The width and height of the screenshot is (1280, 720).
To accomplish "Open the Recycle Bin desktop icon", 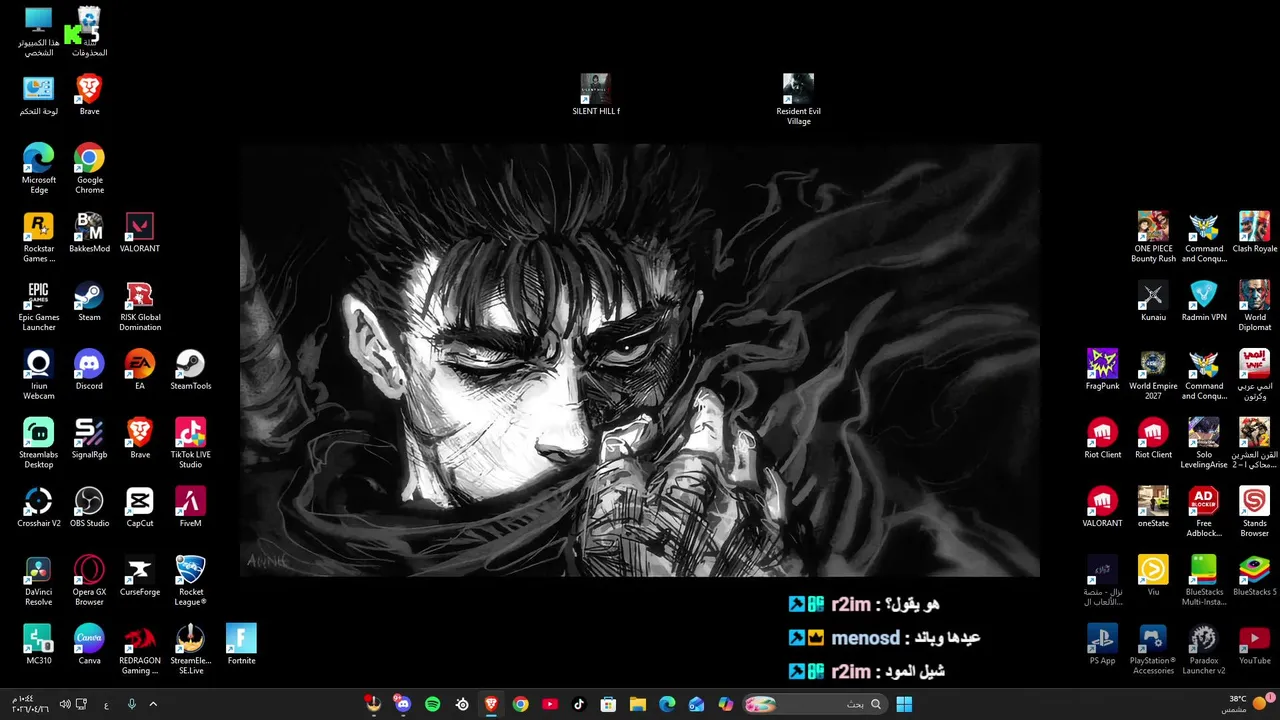I will click(89, 30).
